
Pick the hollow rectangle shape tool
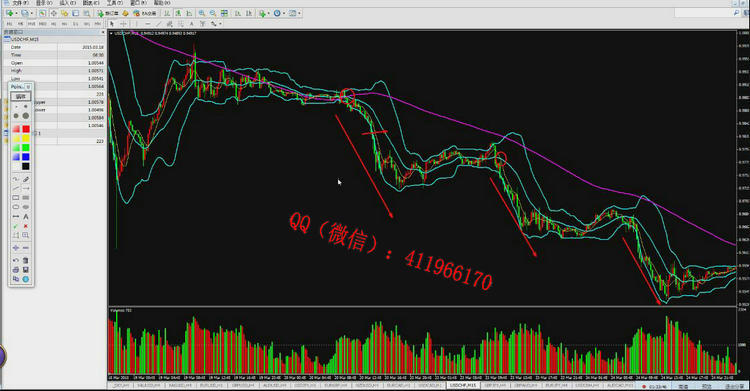coord(16,198)
